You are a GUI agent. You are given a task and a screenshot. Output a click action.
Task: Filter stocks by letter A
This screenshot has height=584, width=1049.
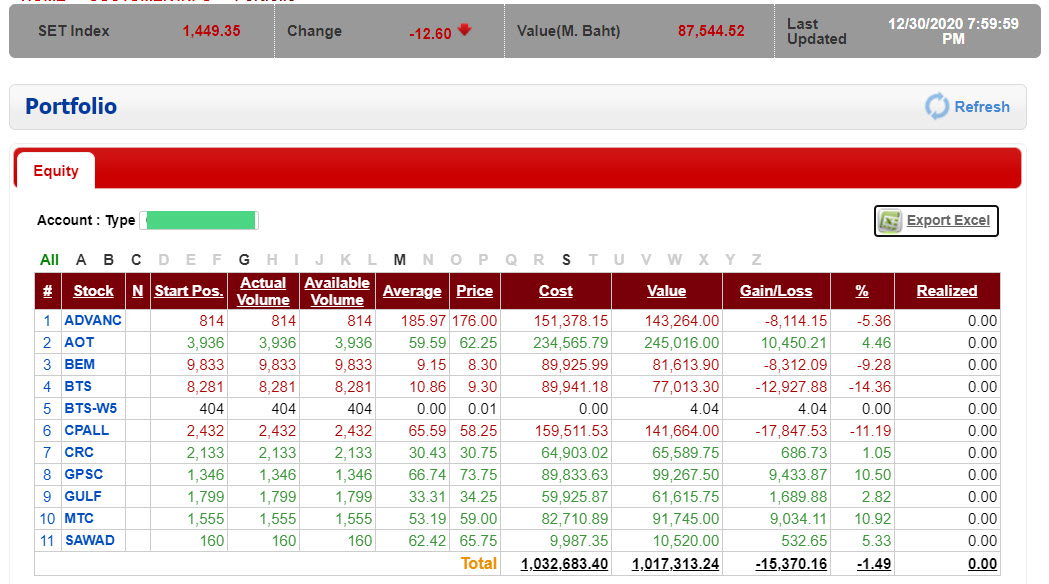81,260
